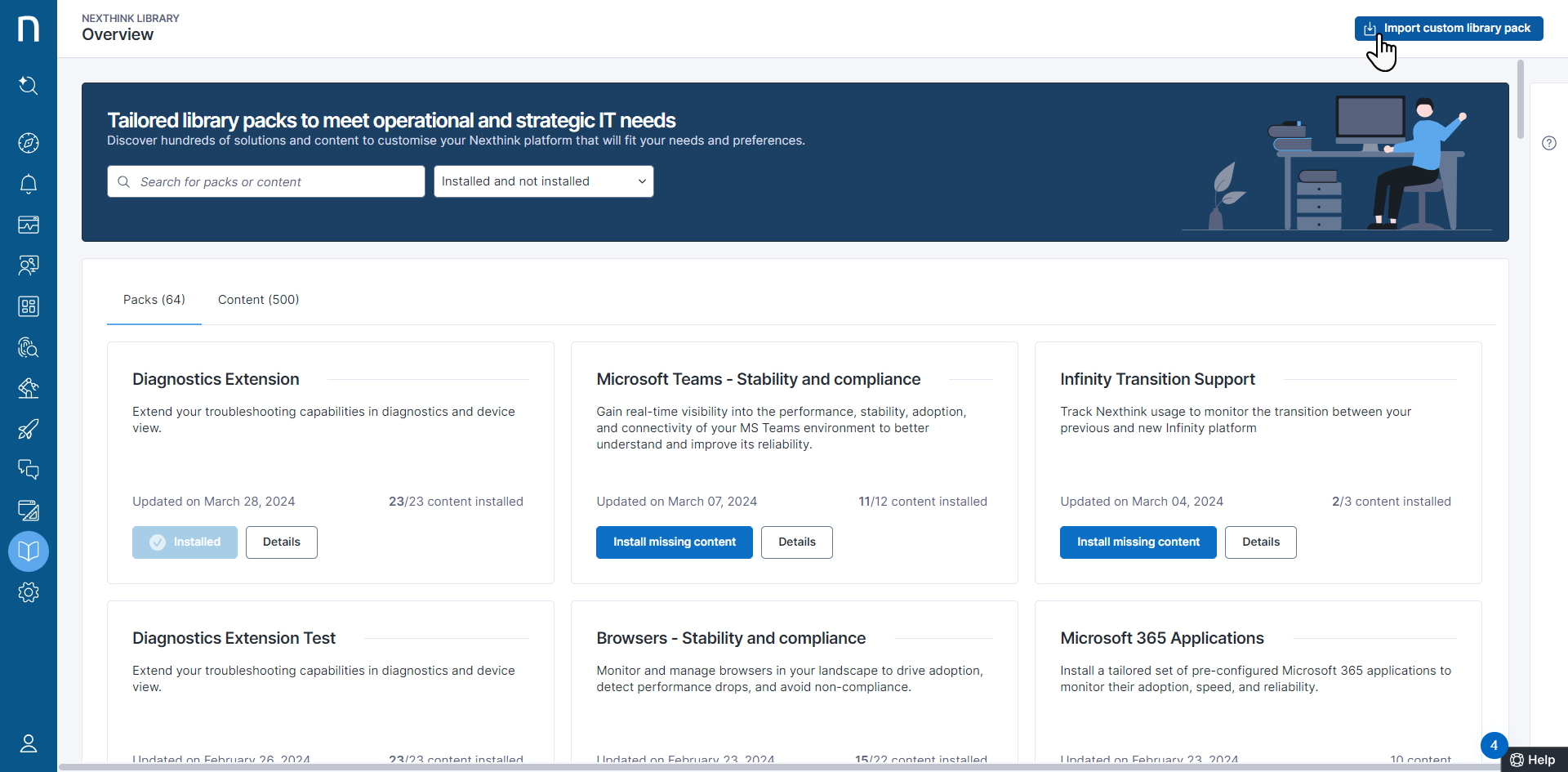This screenshot has width=1568, height=772.
Task: Open the alerts bell icon
Action: pos(29,184)
